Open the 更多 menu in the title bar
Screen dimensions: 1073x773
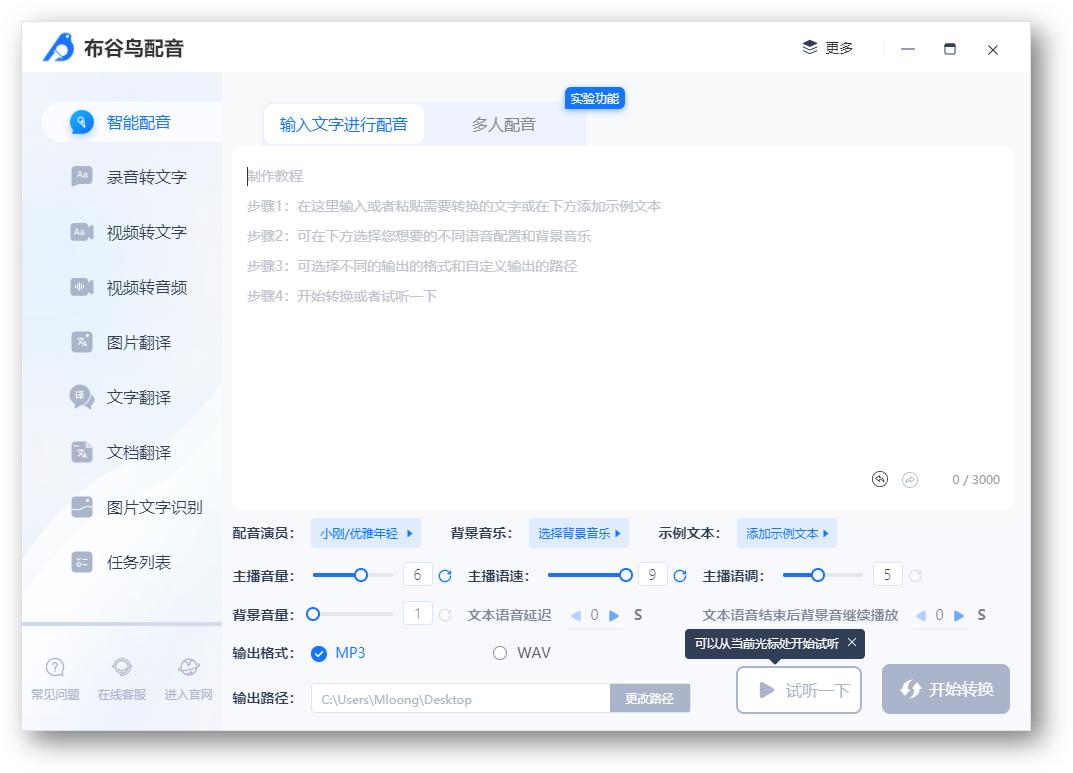[831, 47]
